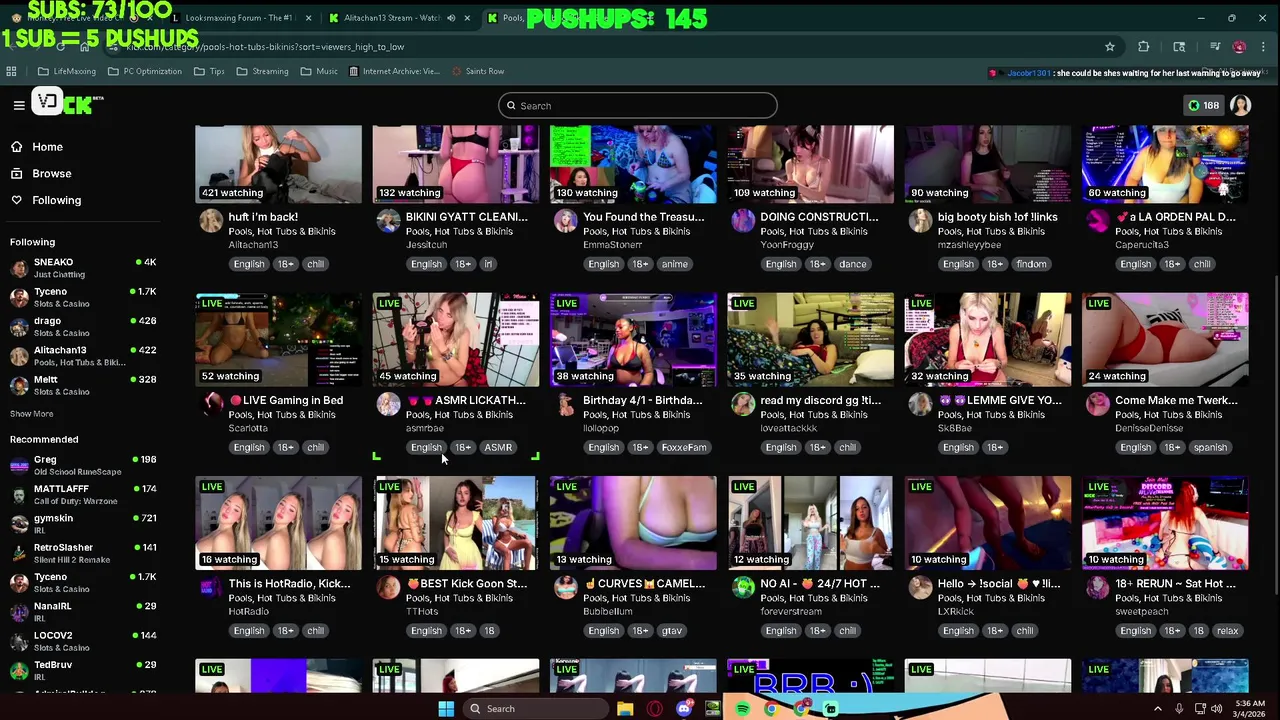Open the Music bookmark folder
The height and width of the screenshot is (720, 1280).
(x=319, y=71)
